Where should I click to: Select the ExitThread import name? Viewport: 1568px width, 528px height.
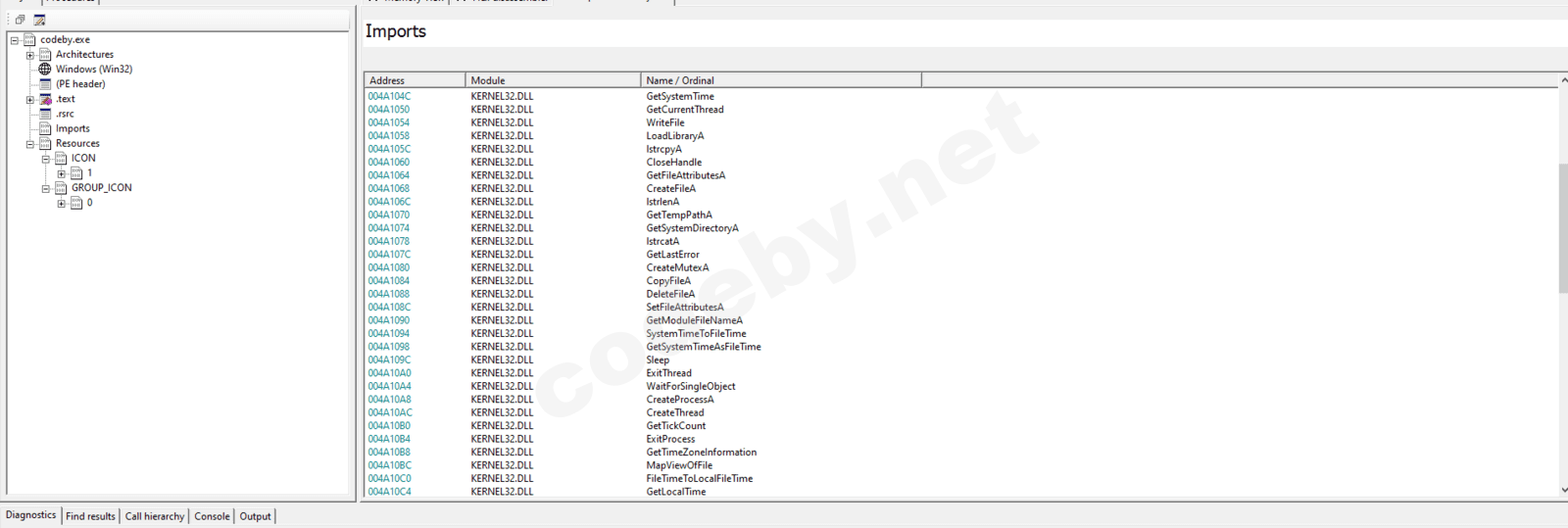(x=668, y=373)
